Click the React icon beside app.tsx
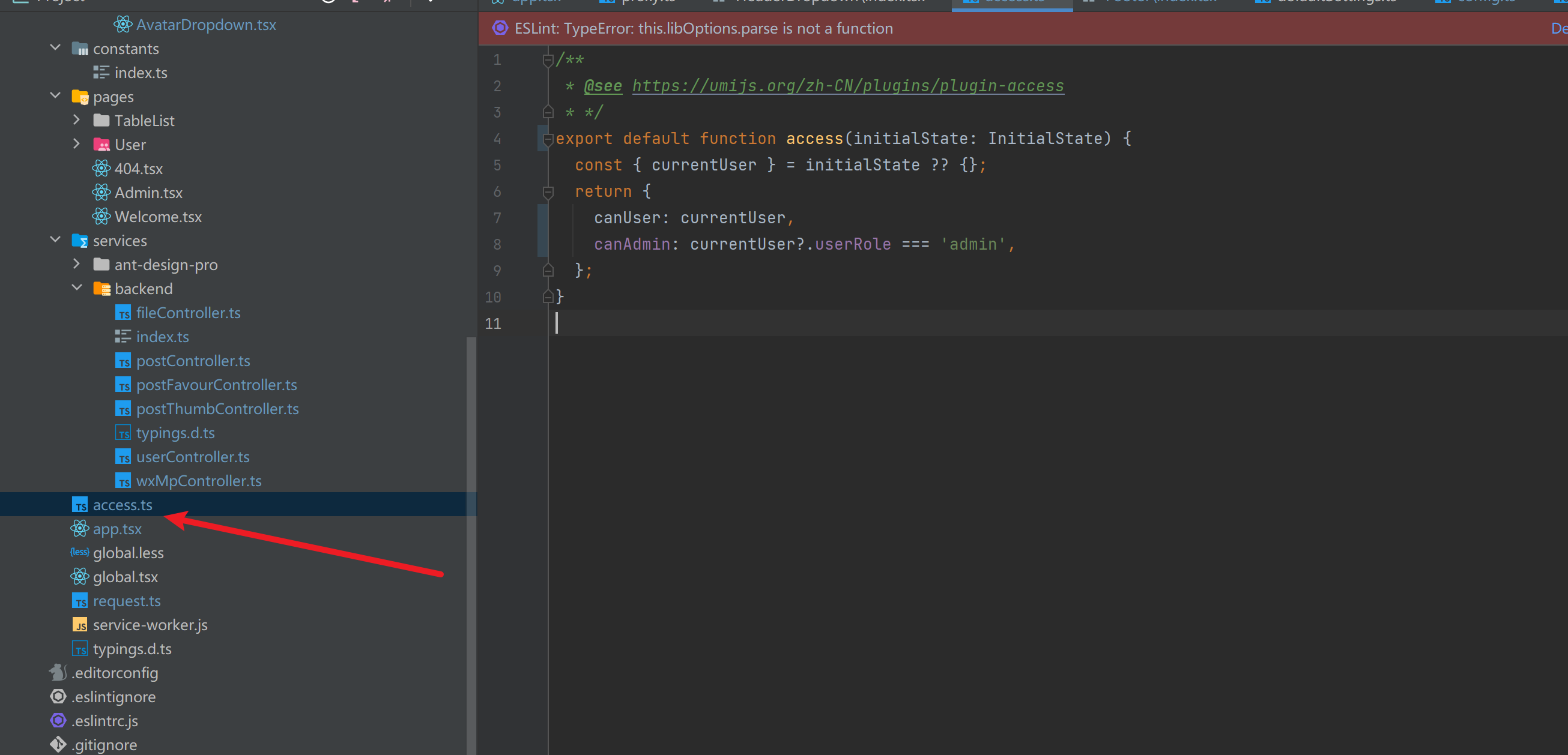The width and height of the screenshot is (1568, 755). click(80, 529)
